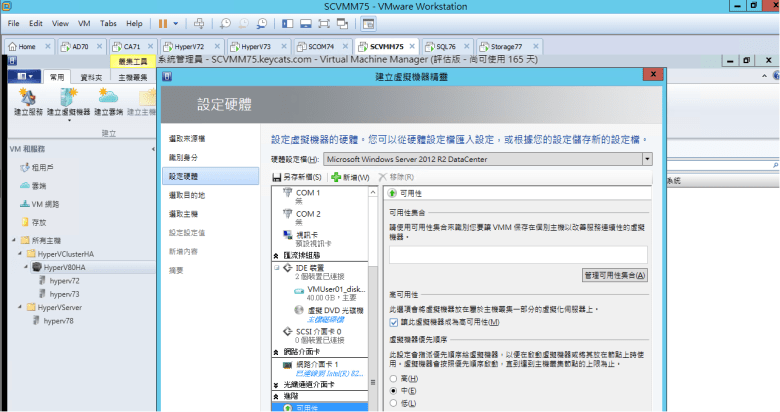The width and height of the screenshot is (780, 412).
Task: Click the 管理可用性集合 button
Action: pyautogui.click(x=614, y=275)
